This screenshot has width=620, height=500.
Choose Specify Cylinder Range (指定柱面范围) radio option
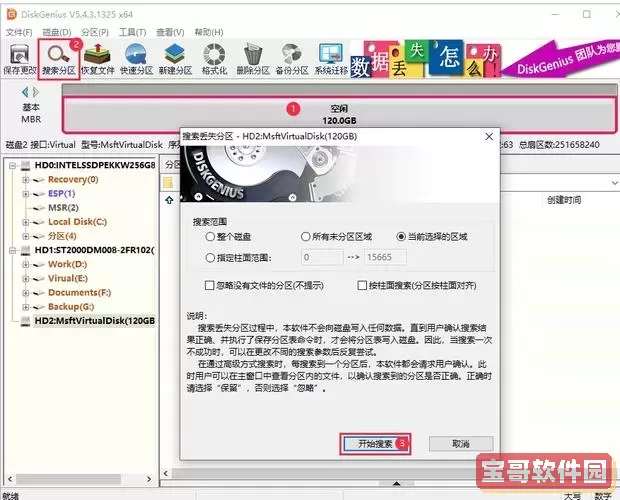coord(210,258)
